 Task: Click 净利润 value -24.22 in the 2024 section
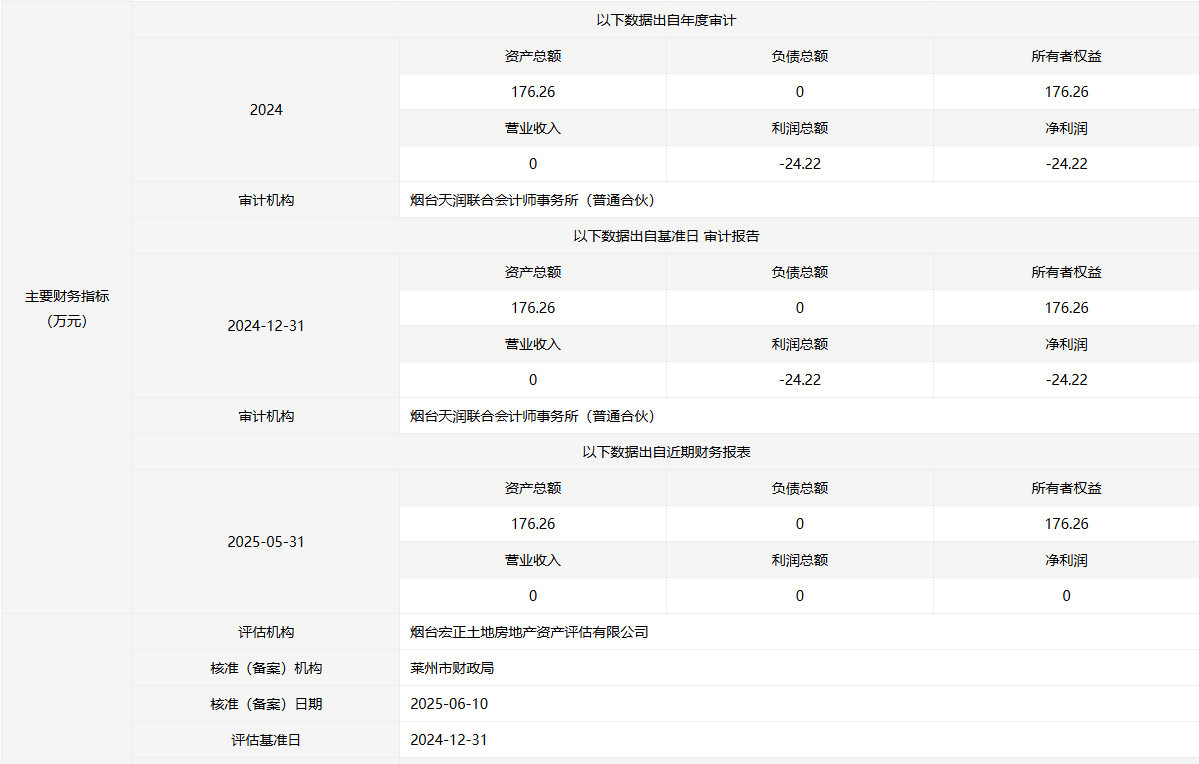(x=1066, y=164)
